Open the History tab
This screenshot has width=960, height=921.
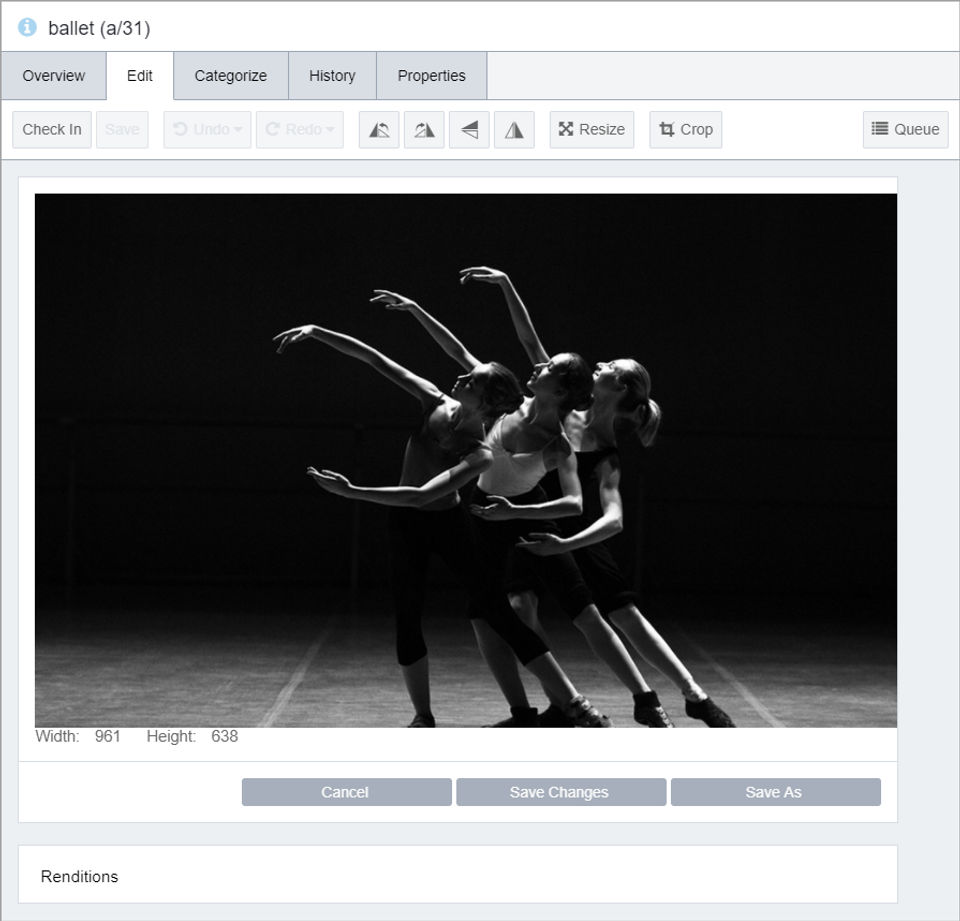click(x=332, y=76)
